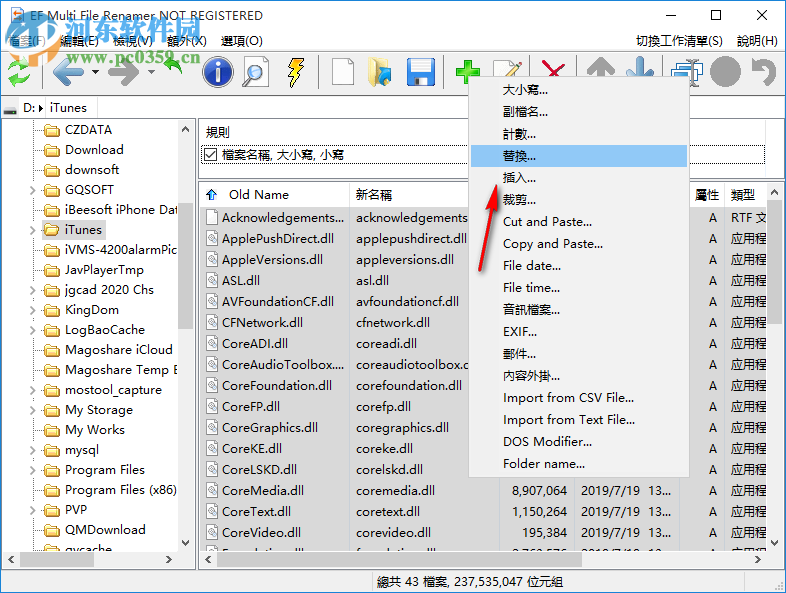Open the forward button history dropdown arrow
The width and height of the screenshot is (786, 593).
click(x=151, y=72)
